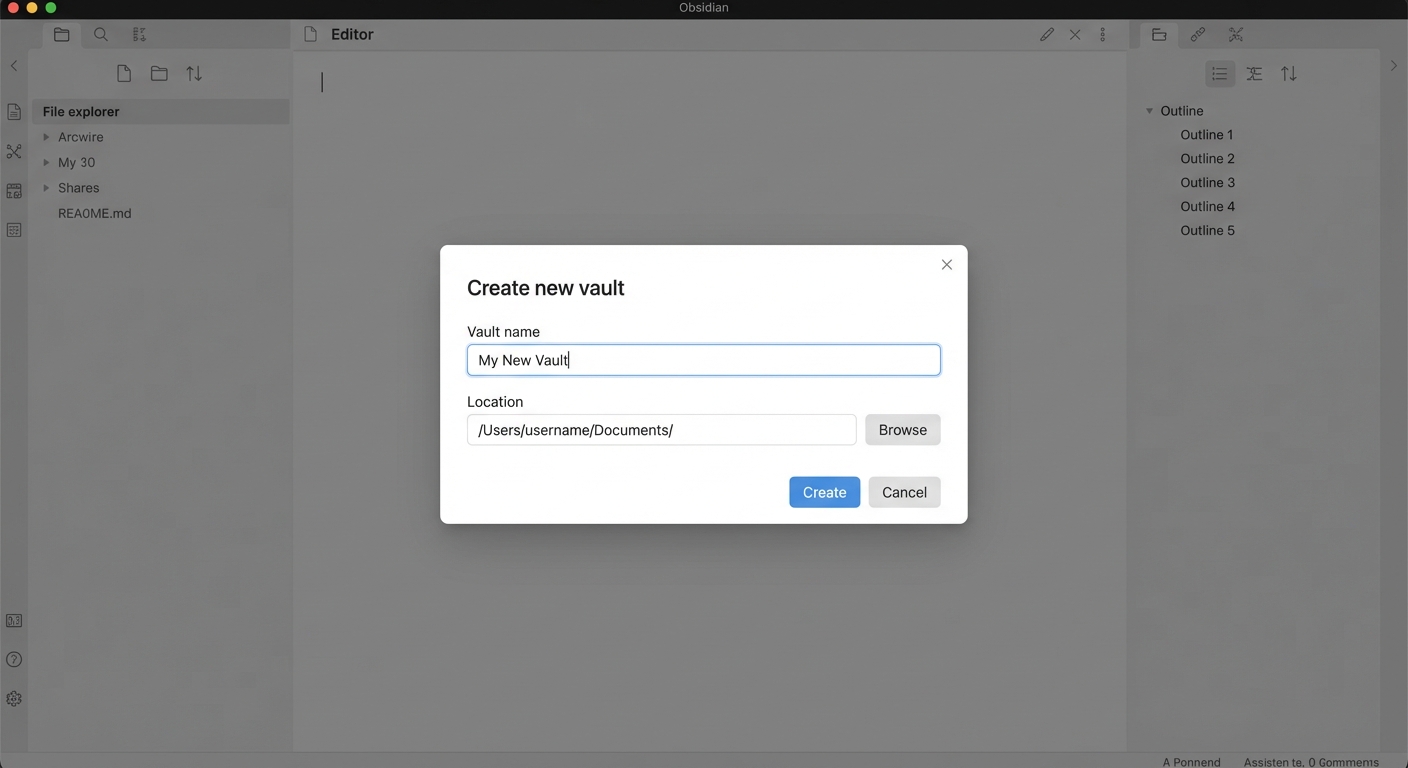1408x768 pixels.
Task: Switch to the Editor tab
Action: point(352,33)
